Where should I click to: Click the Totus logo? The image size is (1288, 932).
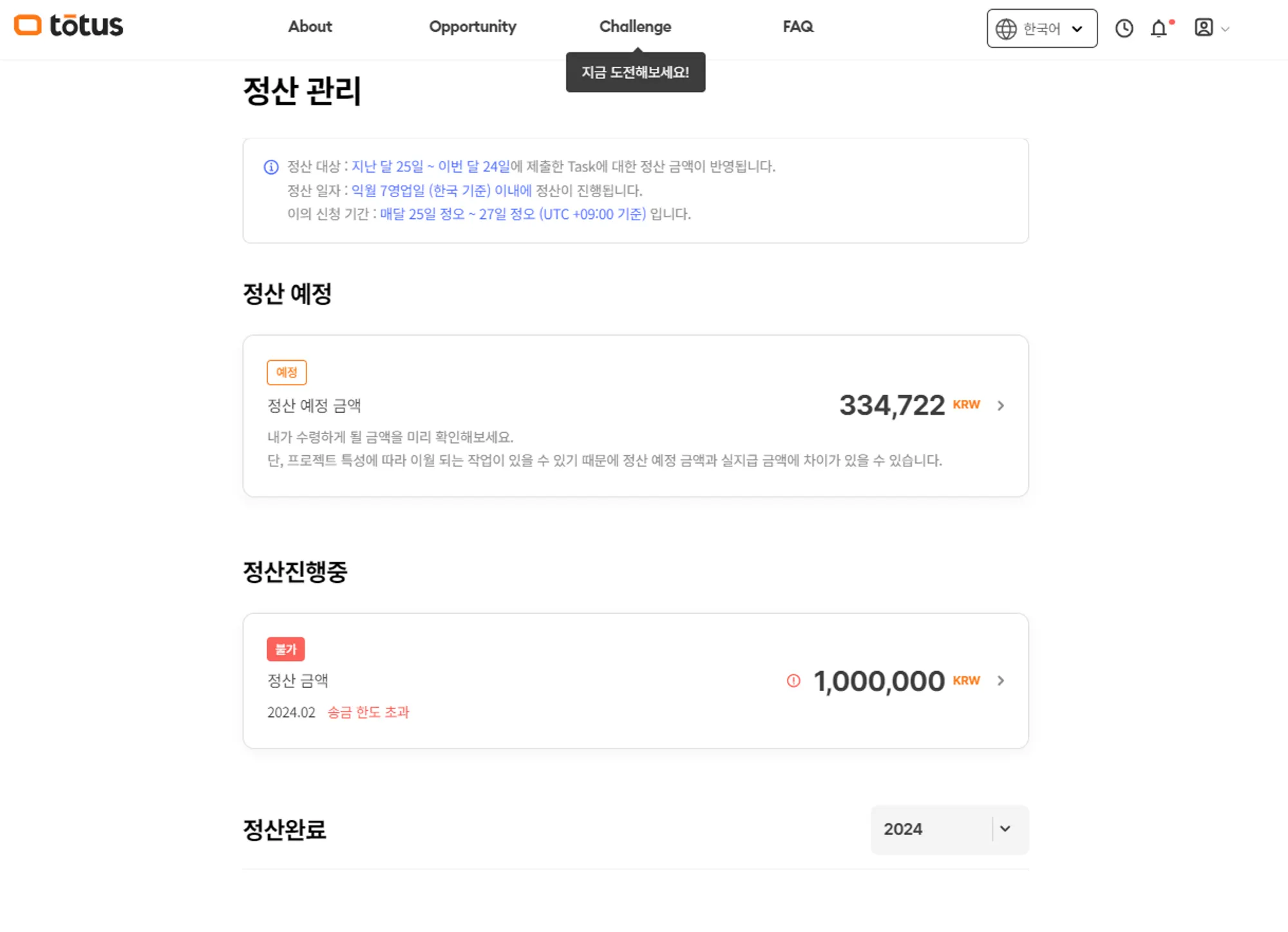68,26
